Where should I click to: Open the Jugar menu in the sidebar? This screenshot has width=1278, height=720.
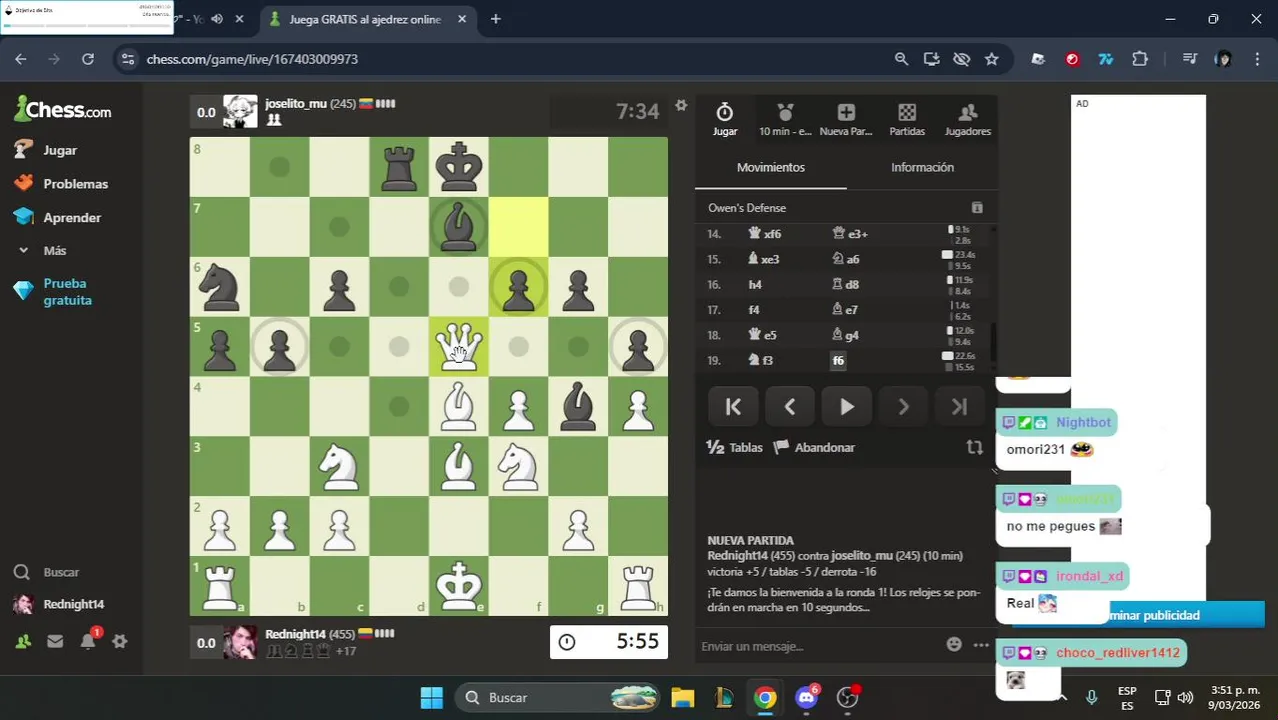click(x=46, y=150)
